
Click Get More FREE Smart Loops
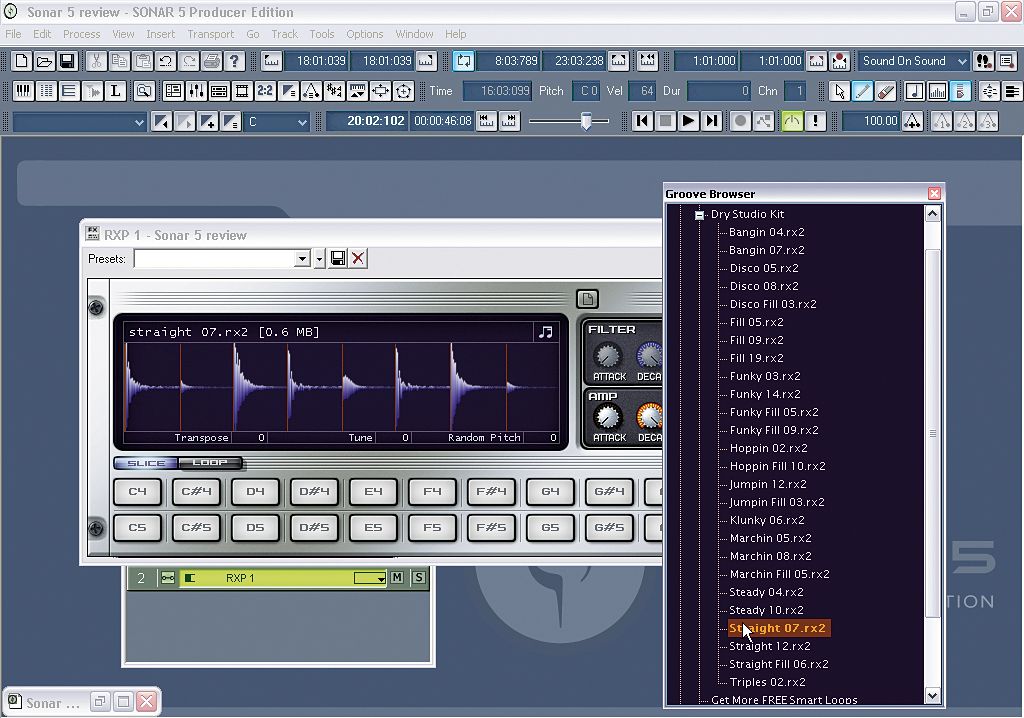[784, 699]
